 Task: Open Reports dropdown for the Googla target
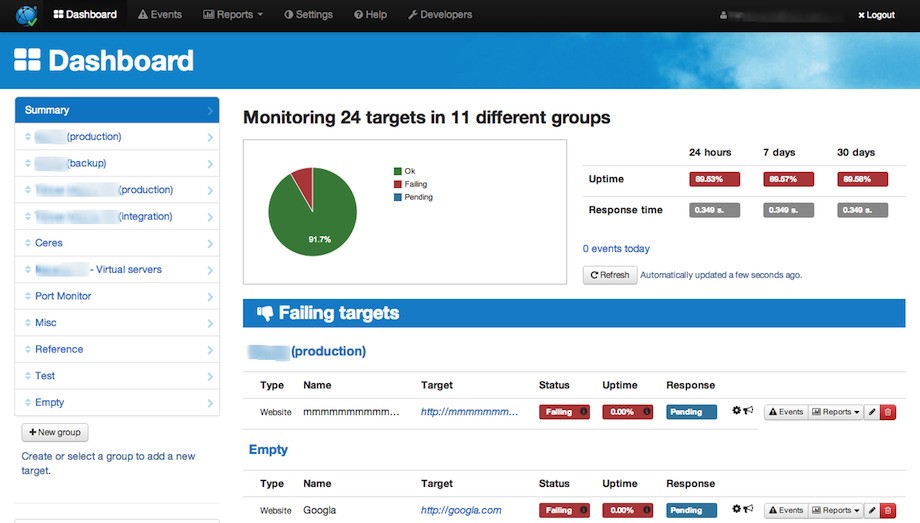(x=835, y=510)
